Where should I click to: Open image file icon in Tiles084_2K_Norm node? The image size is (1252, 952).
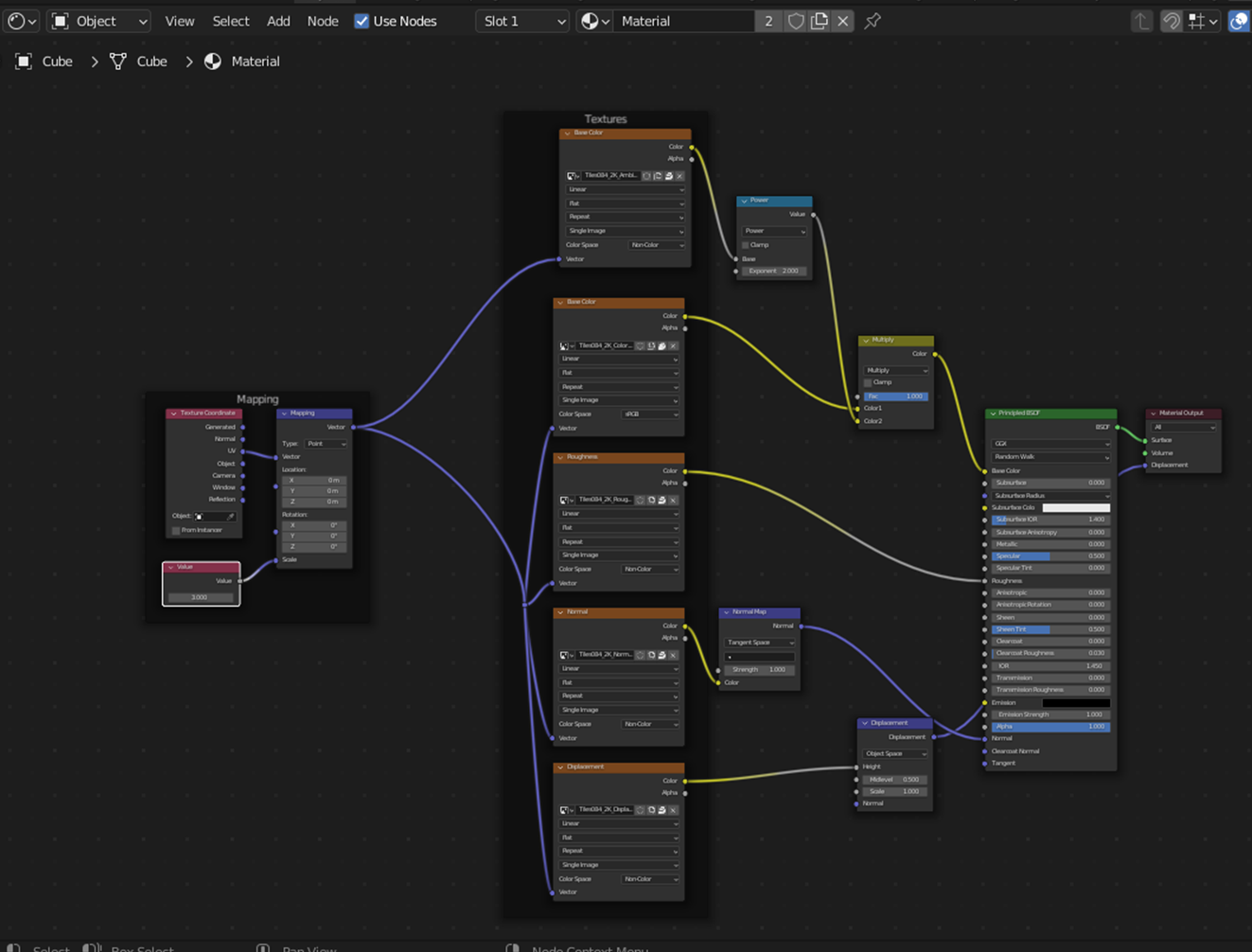[662, 655]
